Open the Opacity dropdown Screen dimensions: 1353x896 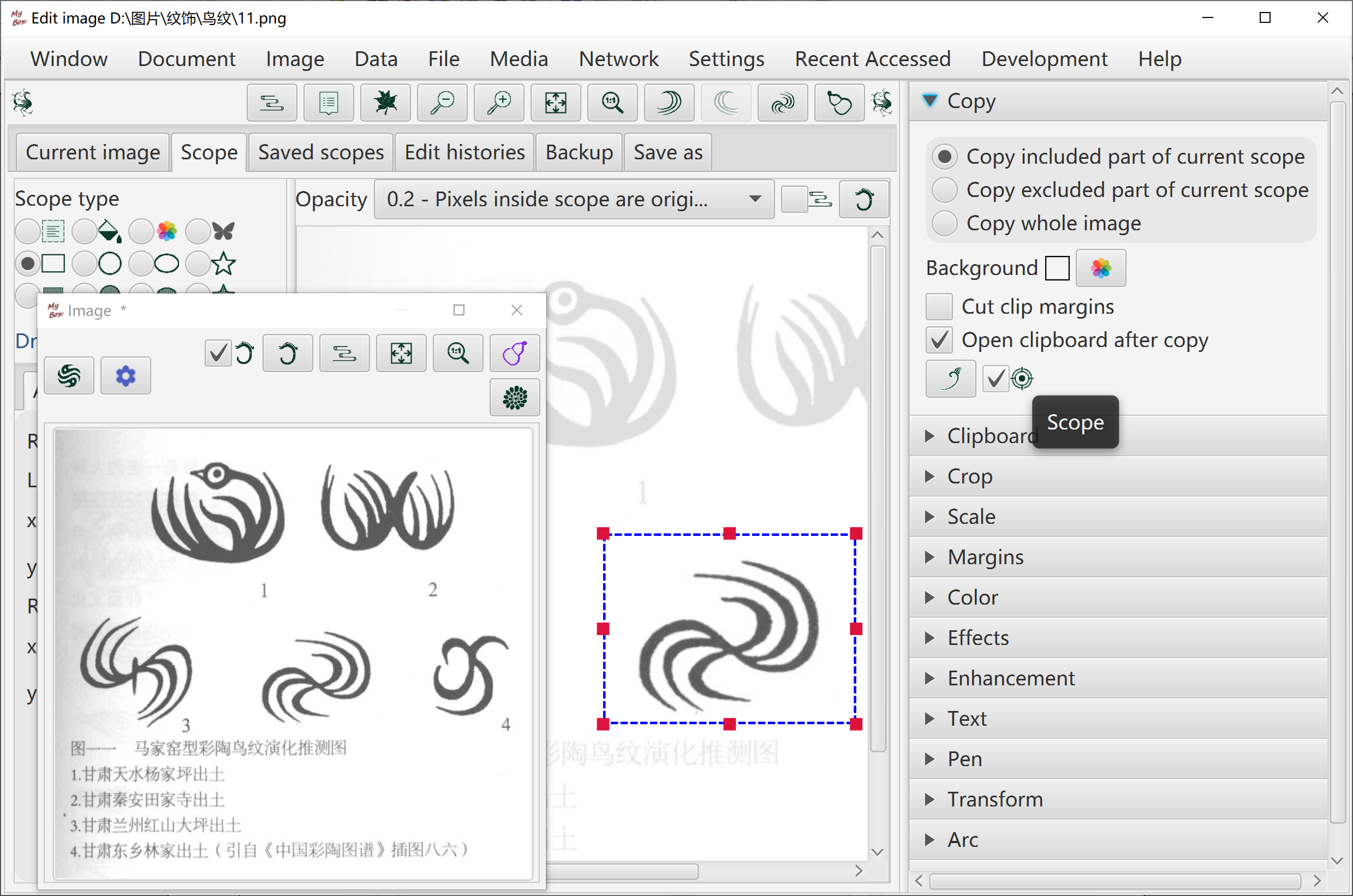tap(574, 199)
